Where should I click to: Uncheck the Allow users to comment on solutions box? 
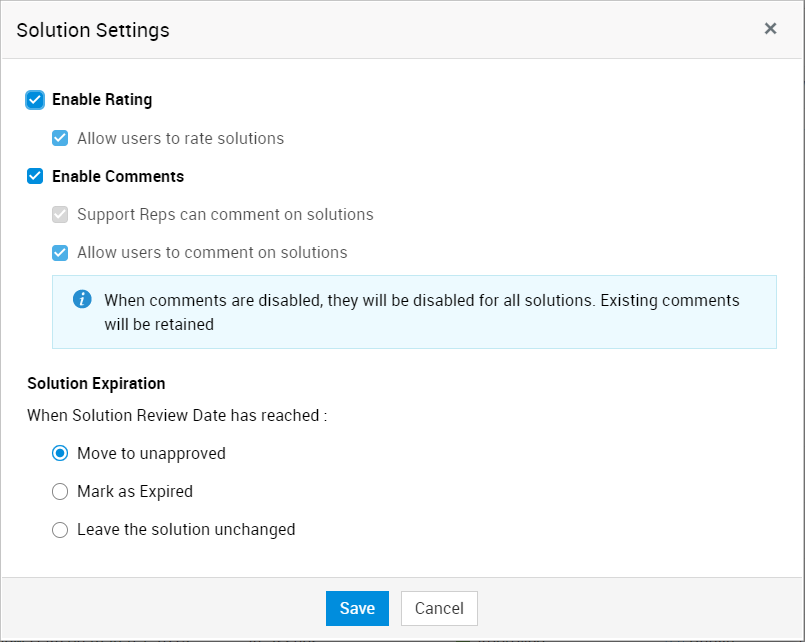pyautogui.click(x=60, y=253)
